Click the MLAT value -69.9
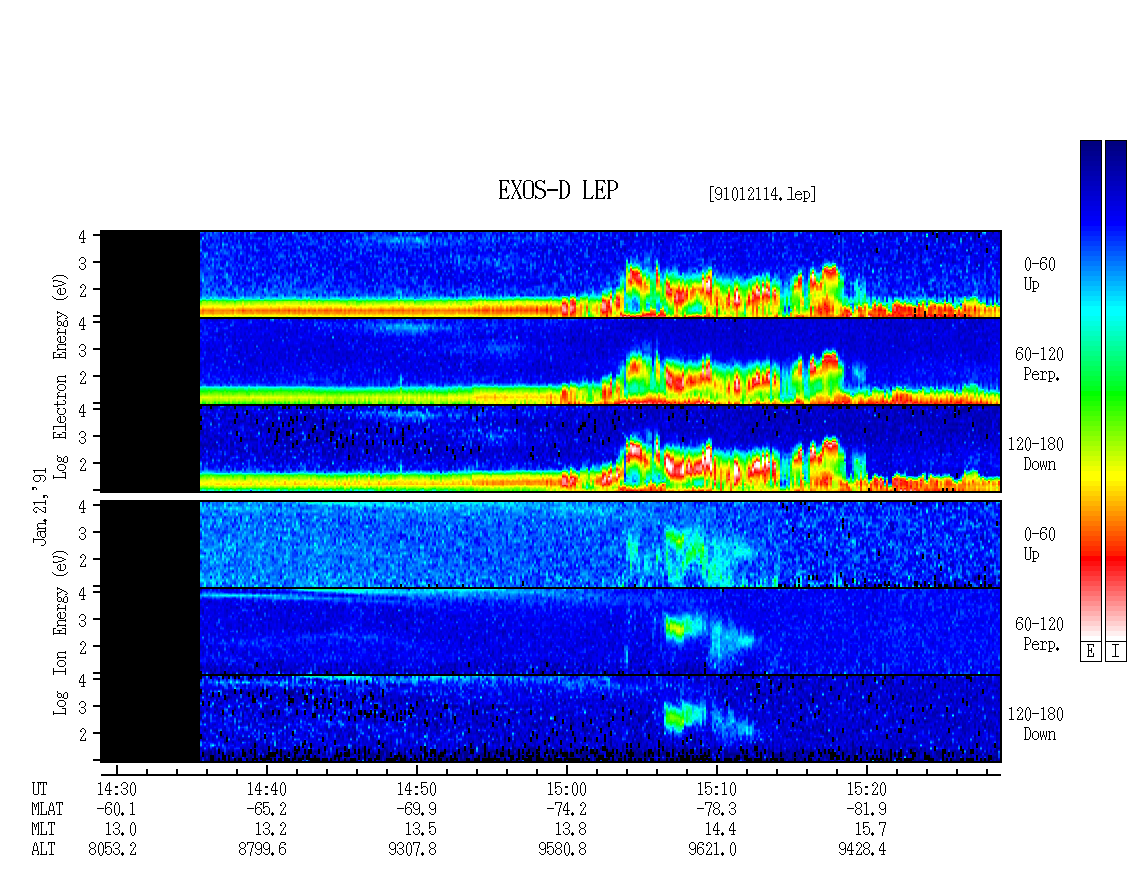 pyautogui.click(x=416, y=809)
